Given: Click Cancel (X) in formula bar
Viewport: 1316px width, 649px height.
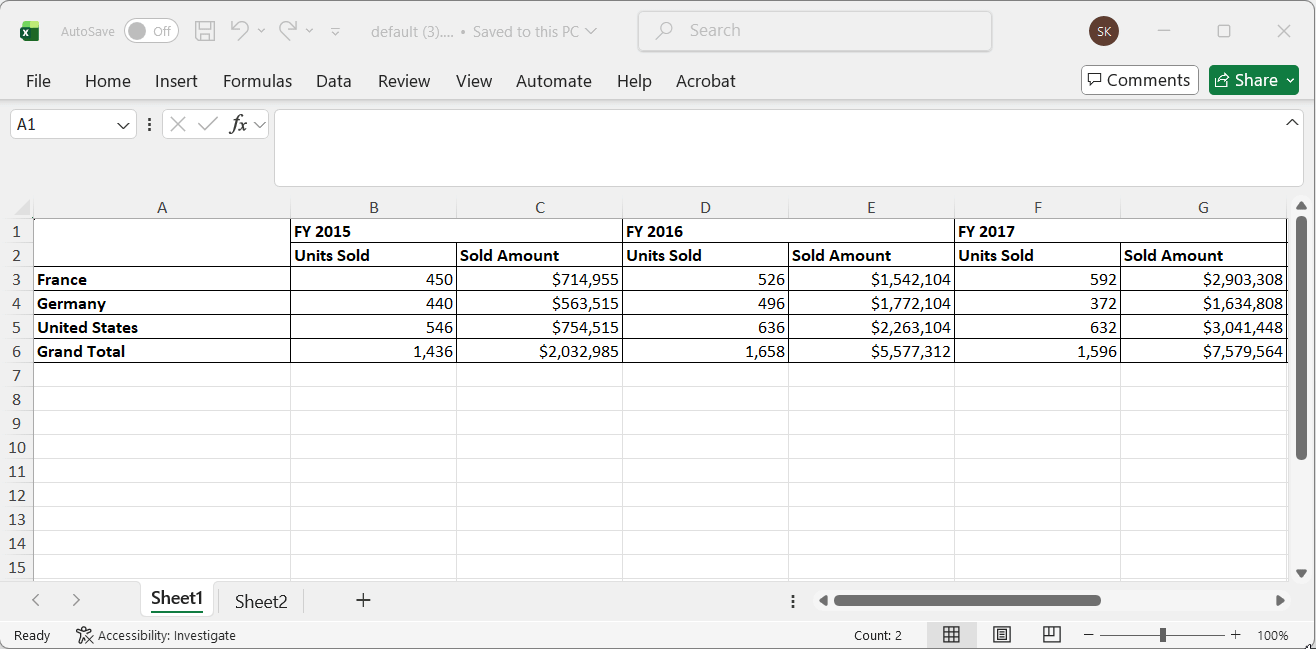Looking at the screenshot, I should coord(177,124).
